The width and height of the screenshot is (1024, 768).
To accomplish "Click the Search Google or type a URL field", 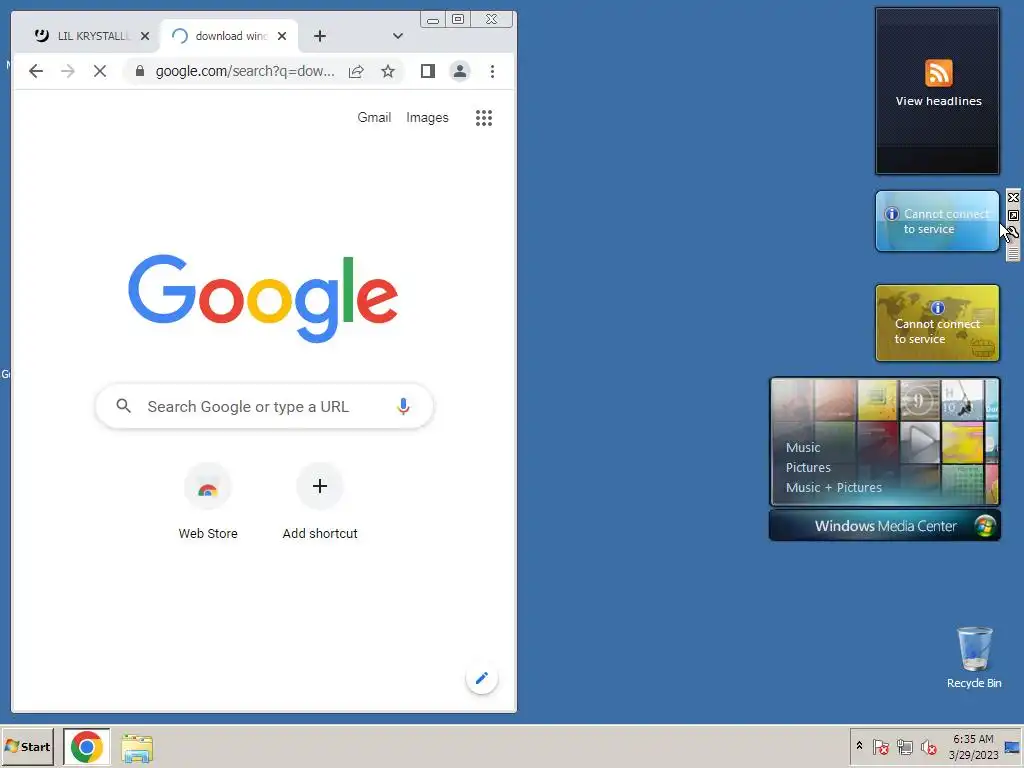I will pyautogui.click(x=264, y=406).
